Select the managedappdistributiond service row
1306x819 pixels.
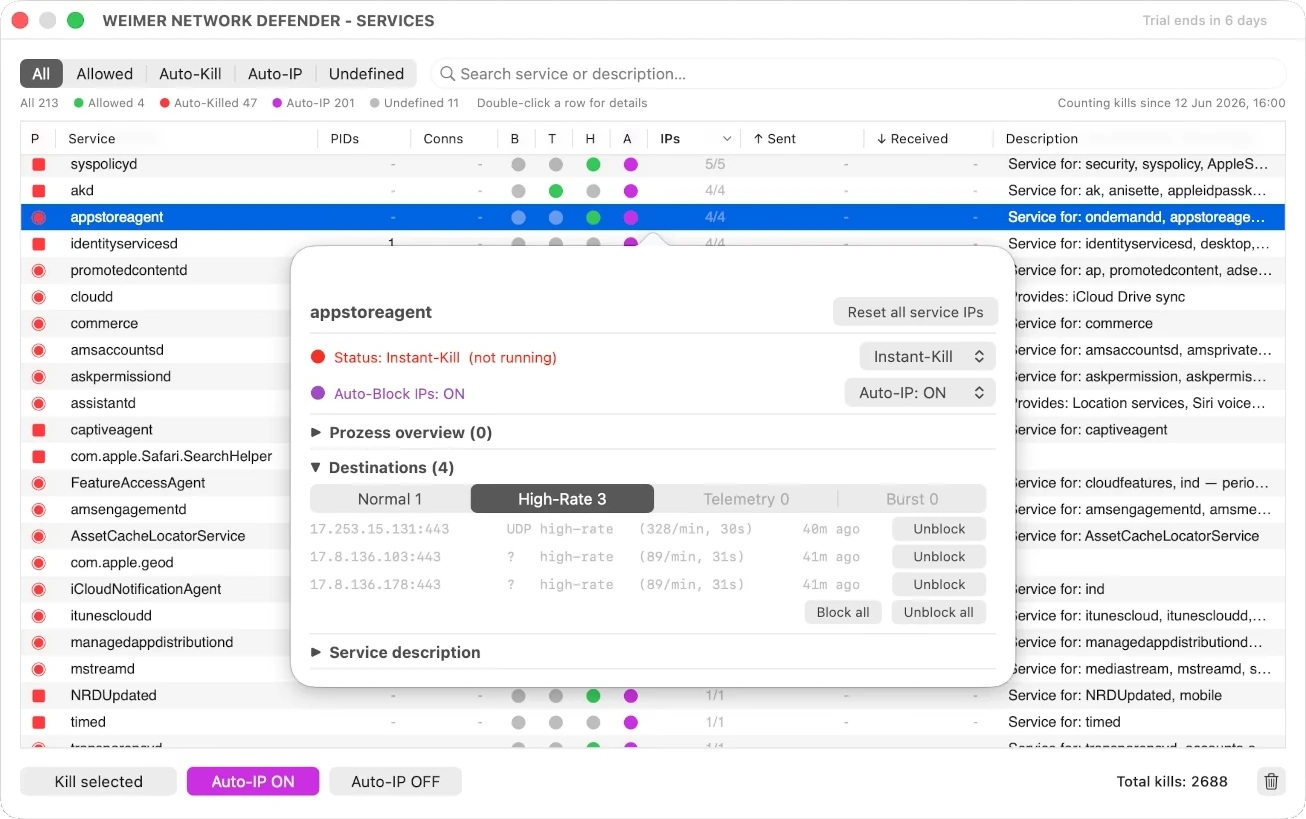(155, 642)
